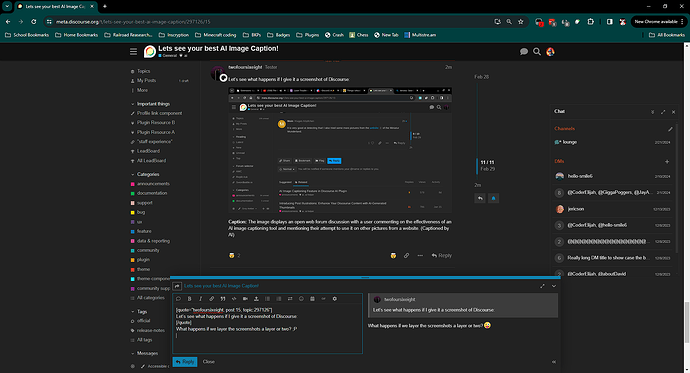
Task: Click the Feb 28 timeline start date
Action: (481, 77)
